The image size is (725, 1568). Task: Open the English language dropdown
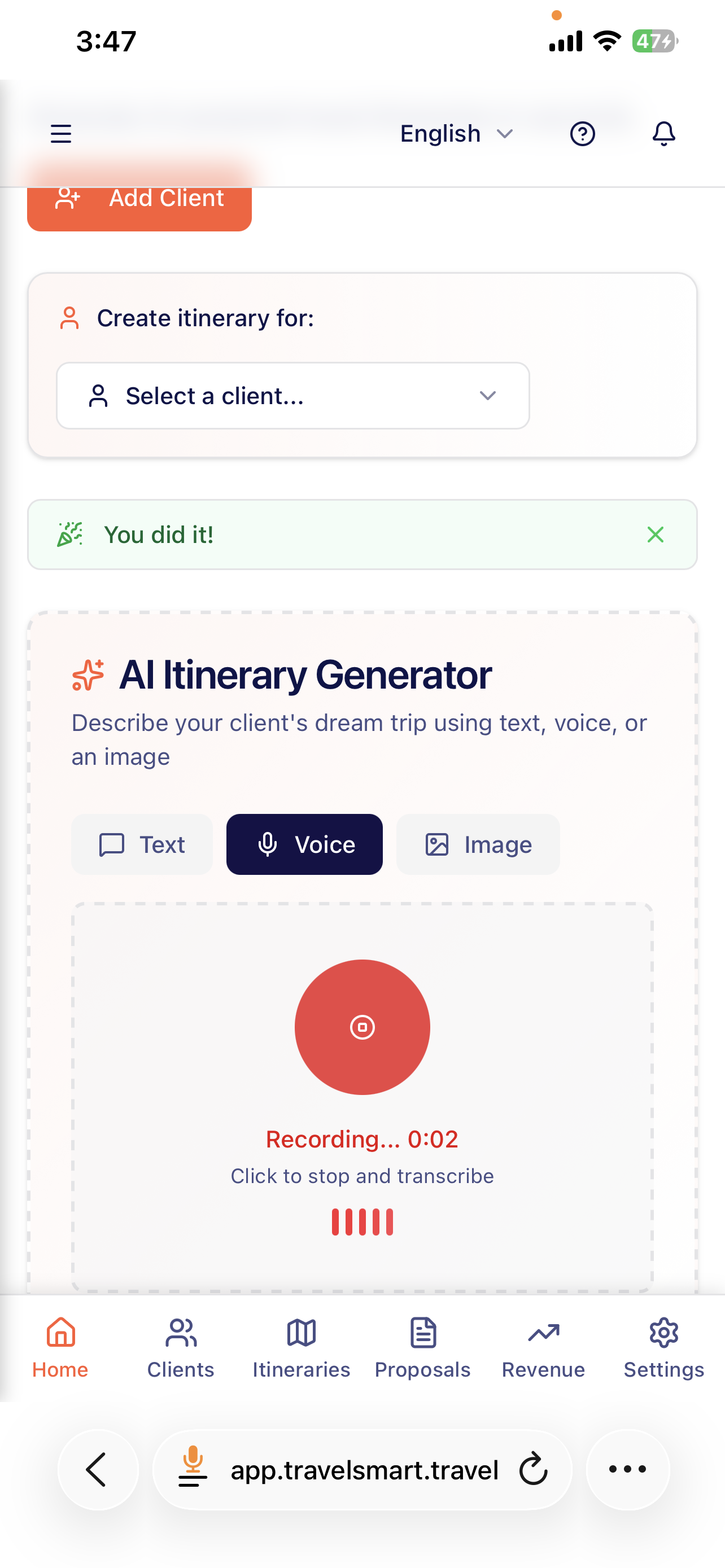point(457,133)
